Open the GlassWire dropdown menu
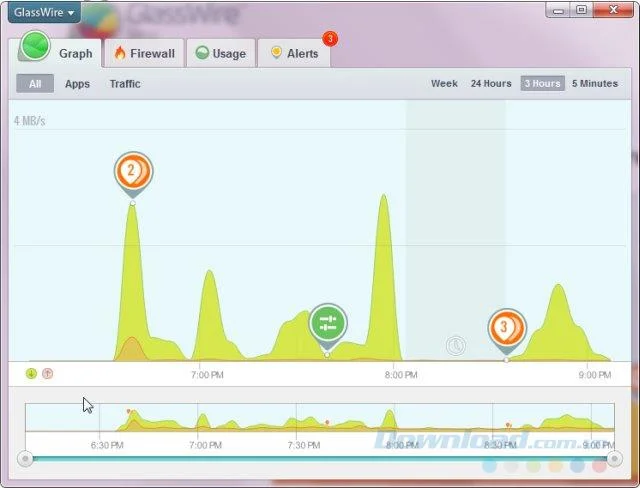This screenshot has width=640, height=488. (44, 12)
